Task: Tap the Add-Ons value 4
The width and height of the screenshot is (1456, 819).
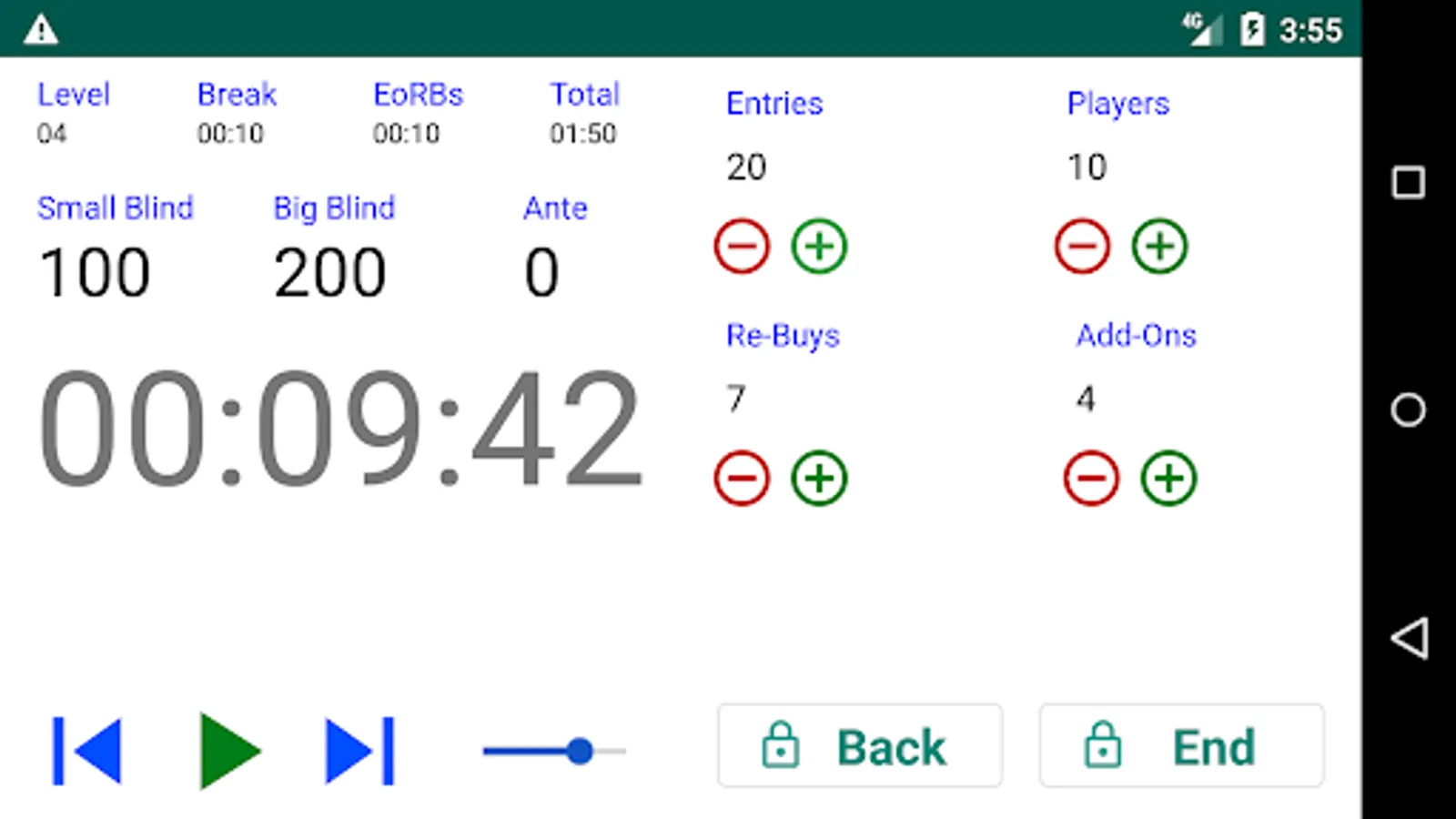Action: [x=1086, y=399]
